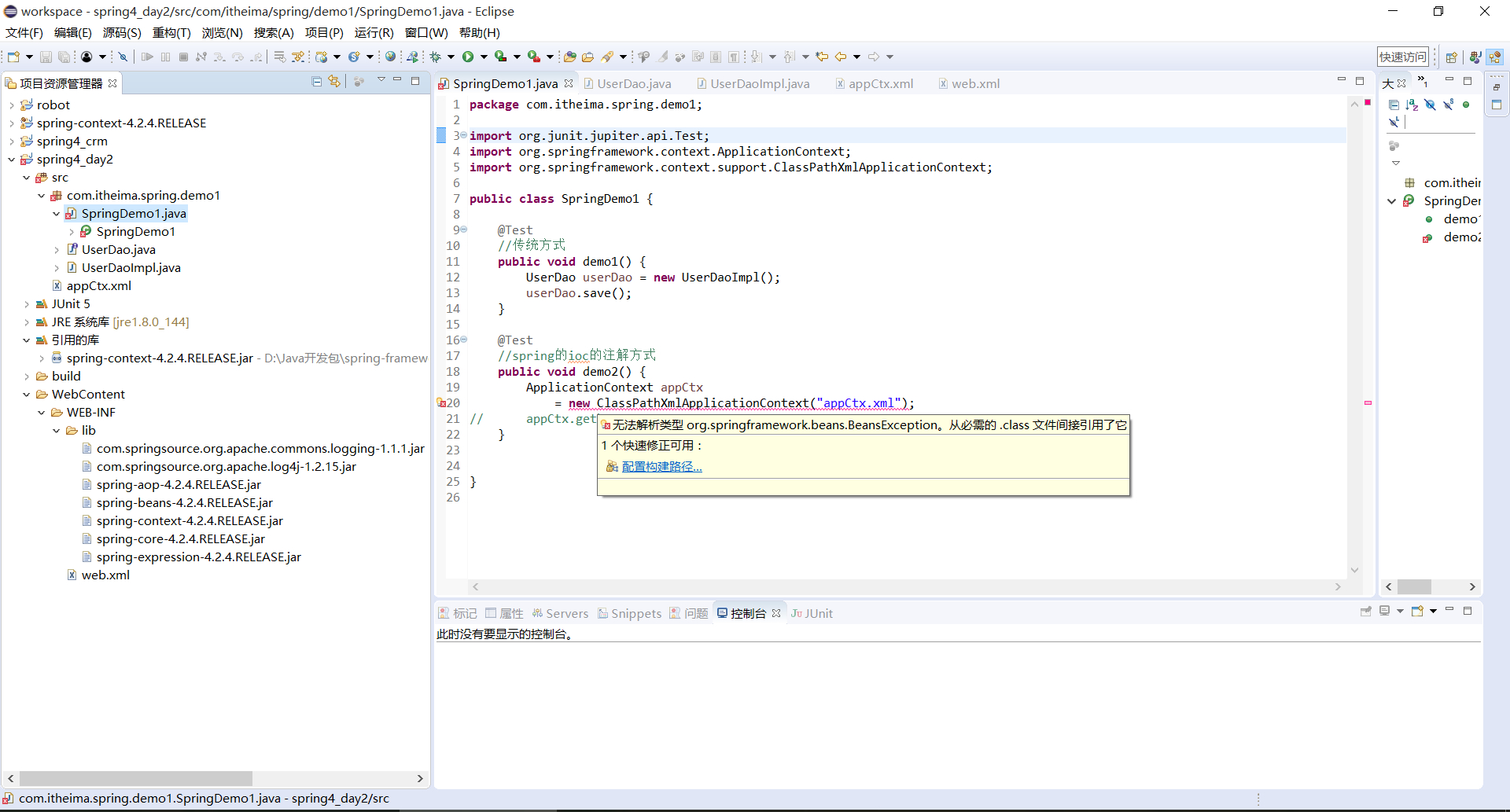
Task: Select the active Java perspective icon
Action: click(1495, 57)
